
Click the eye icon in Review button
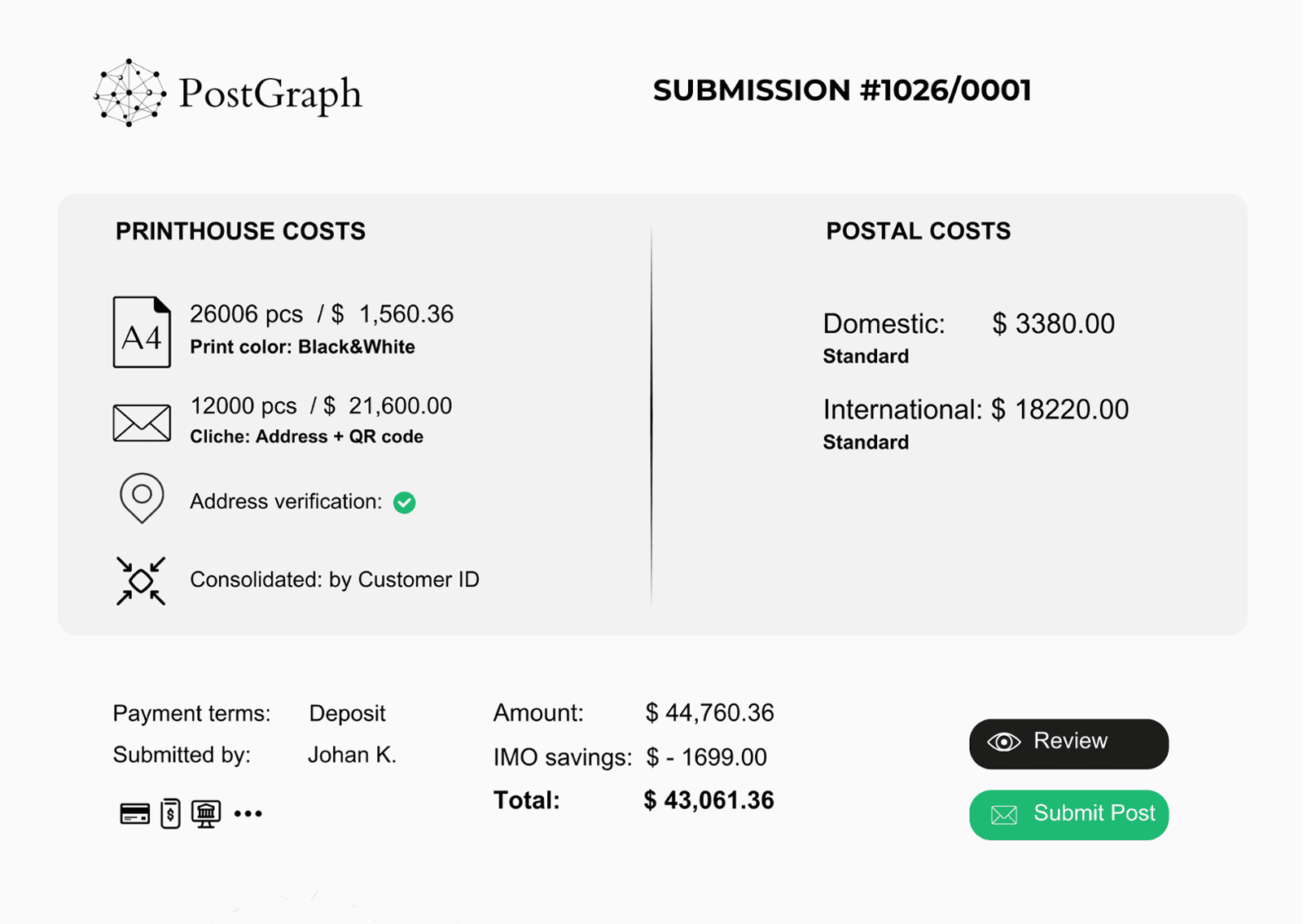click(x=1004, y=742)
